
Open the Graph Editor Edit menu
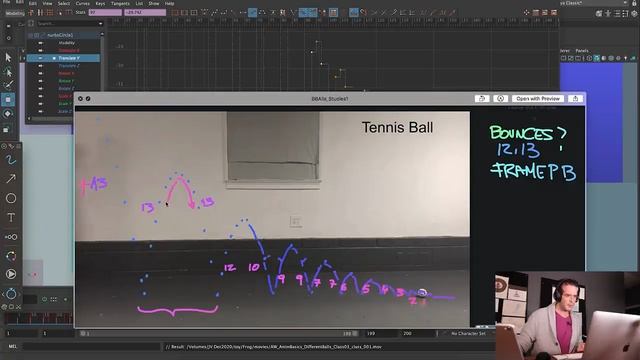click(33, 3)
